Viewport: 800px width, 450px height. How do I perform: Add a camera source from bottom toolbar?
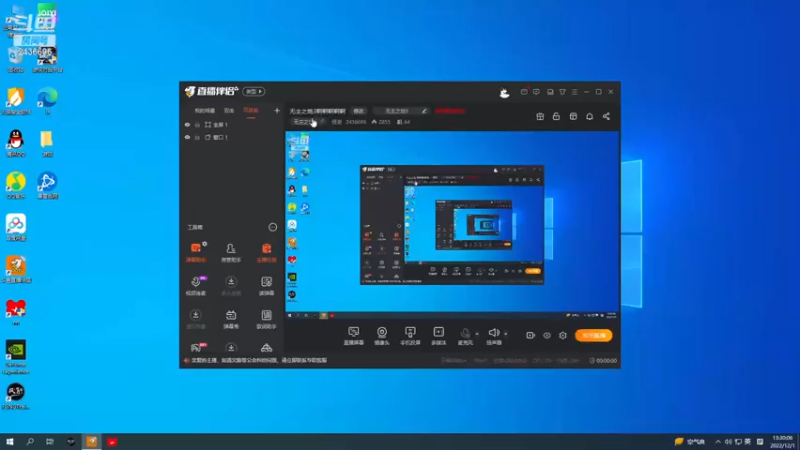(x=382, y=336)
